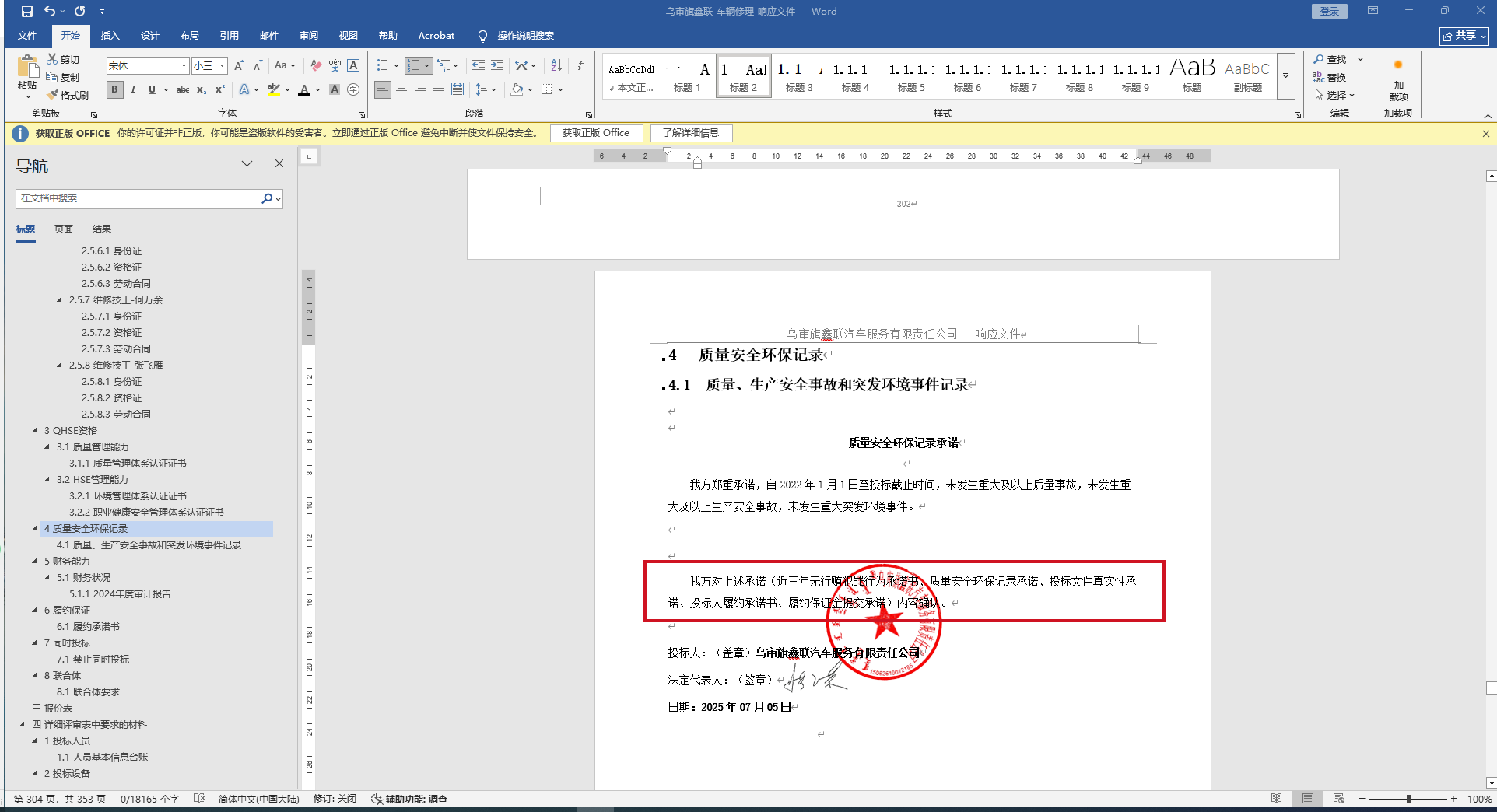Collapse the 5 财务能力 heading in navigation
This screenshot has height=812, width=1497.
click(35, 561)
